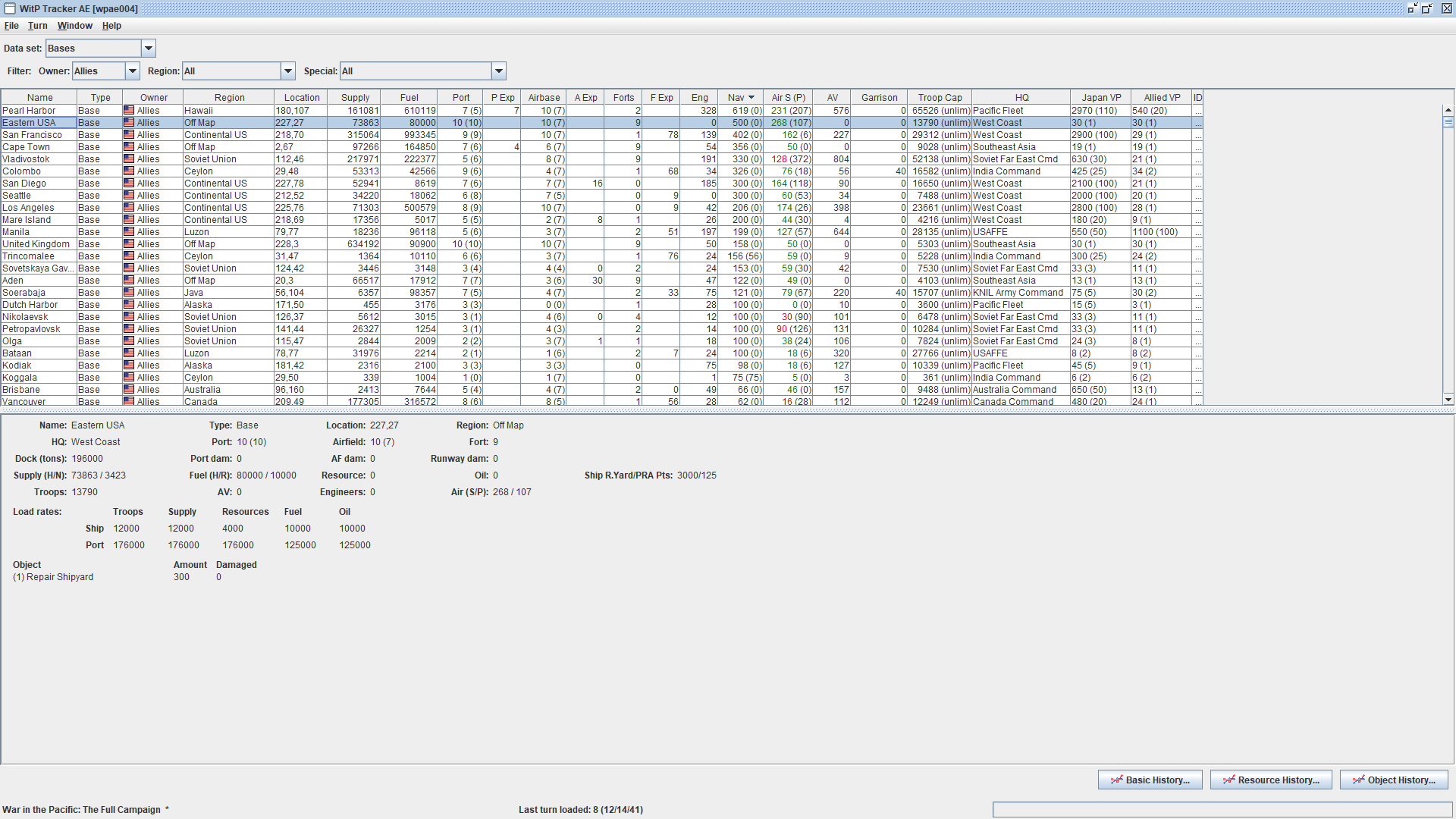Screen dimensions: 1456x819
Task: Open the File menu
Action: pos(11,26)
